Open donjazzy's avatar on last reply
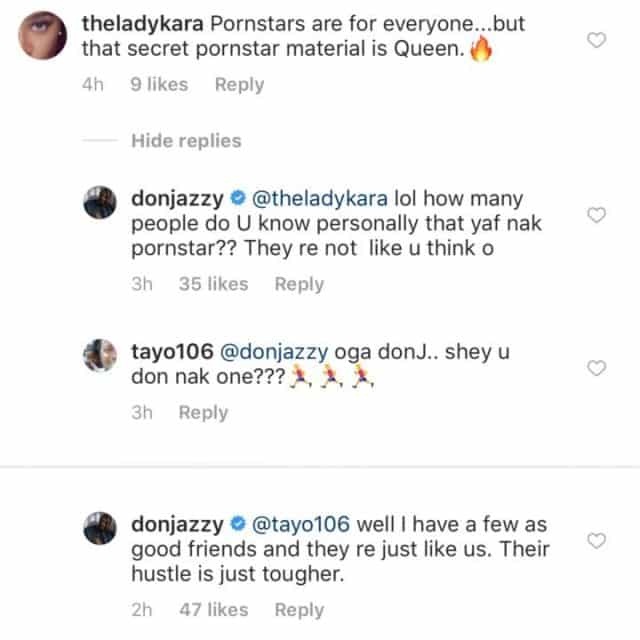 pyautogui.click(x=105, y=529)
